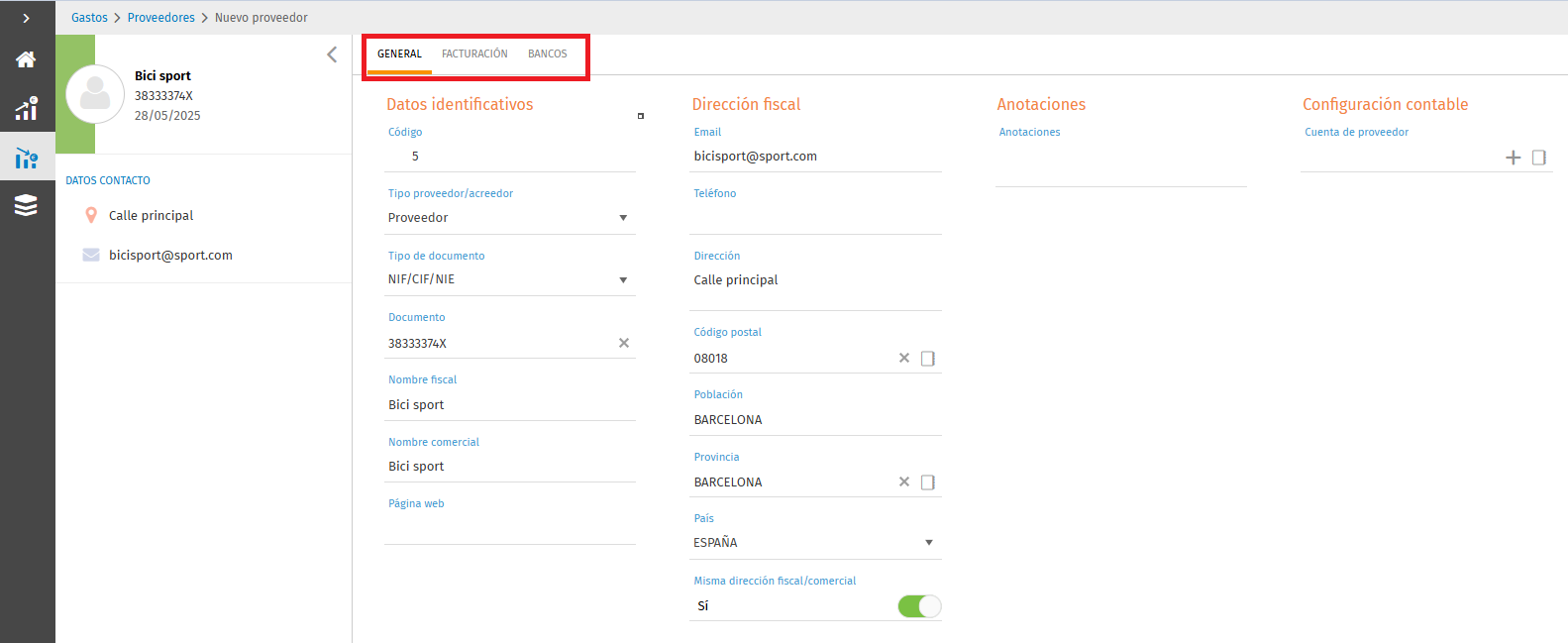Go to Gastos in the breadcrumb
The height and width of the screenshot is (643, 1568).
click(89, 18)
